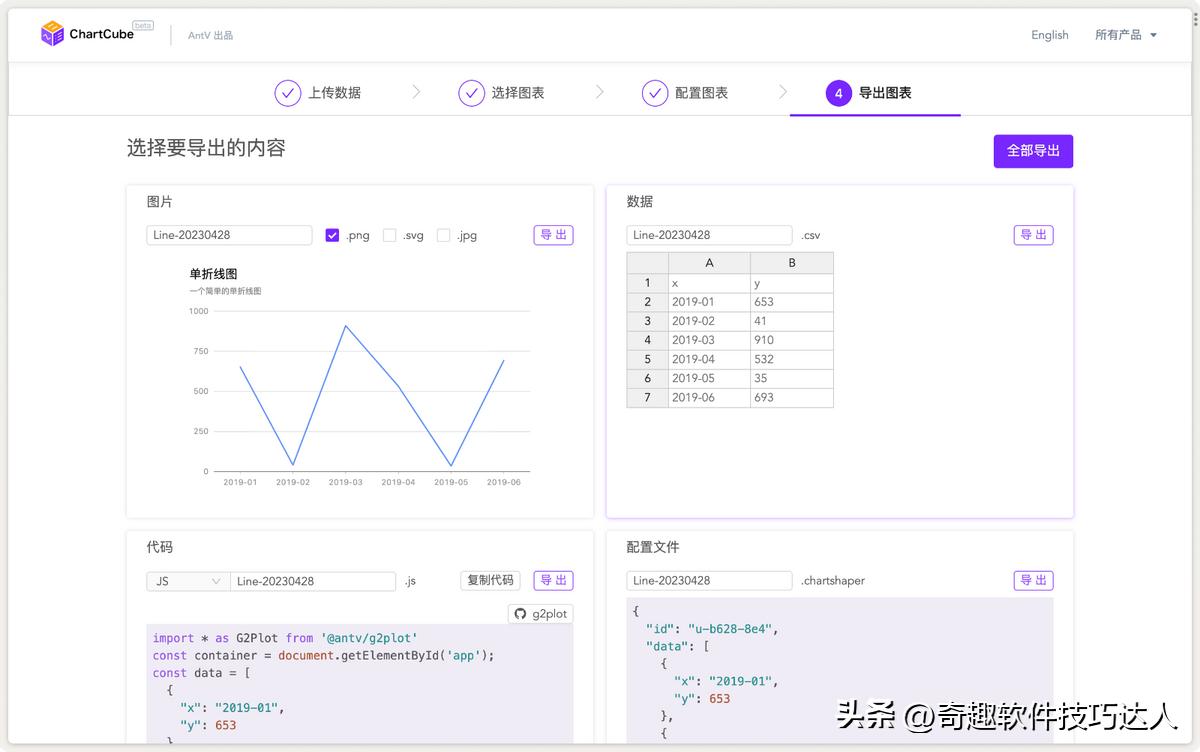Click the checkmark icon on 配置图表 step
This screenshot has height=752, width=1200.
point(655,92)
